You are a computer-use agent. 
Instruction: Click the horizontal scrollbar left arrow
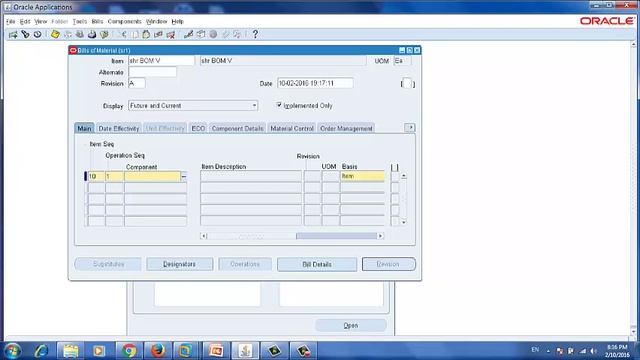click(x=204, y=236)
